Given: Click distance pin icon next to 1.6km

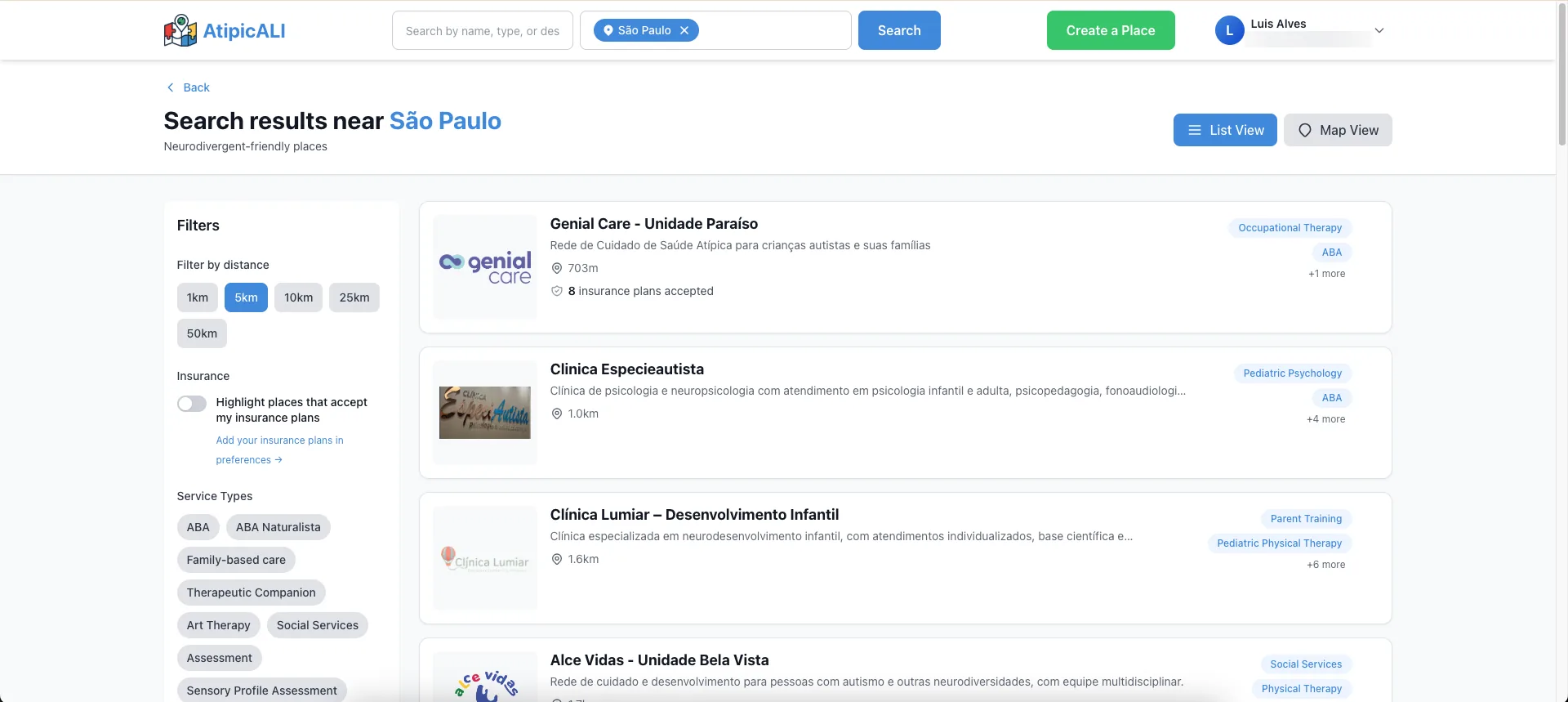Looking at the screenshot, I should tap(557, 559).
